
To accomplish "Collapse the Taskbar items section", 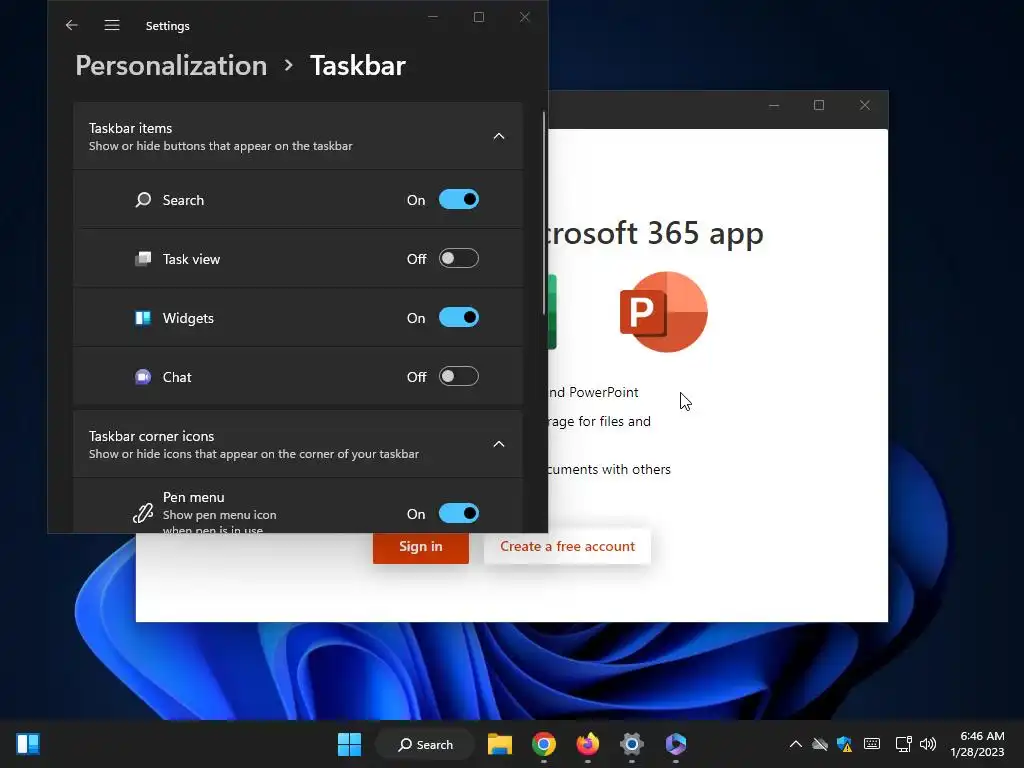I will point(499,136).
